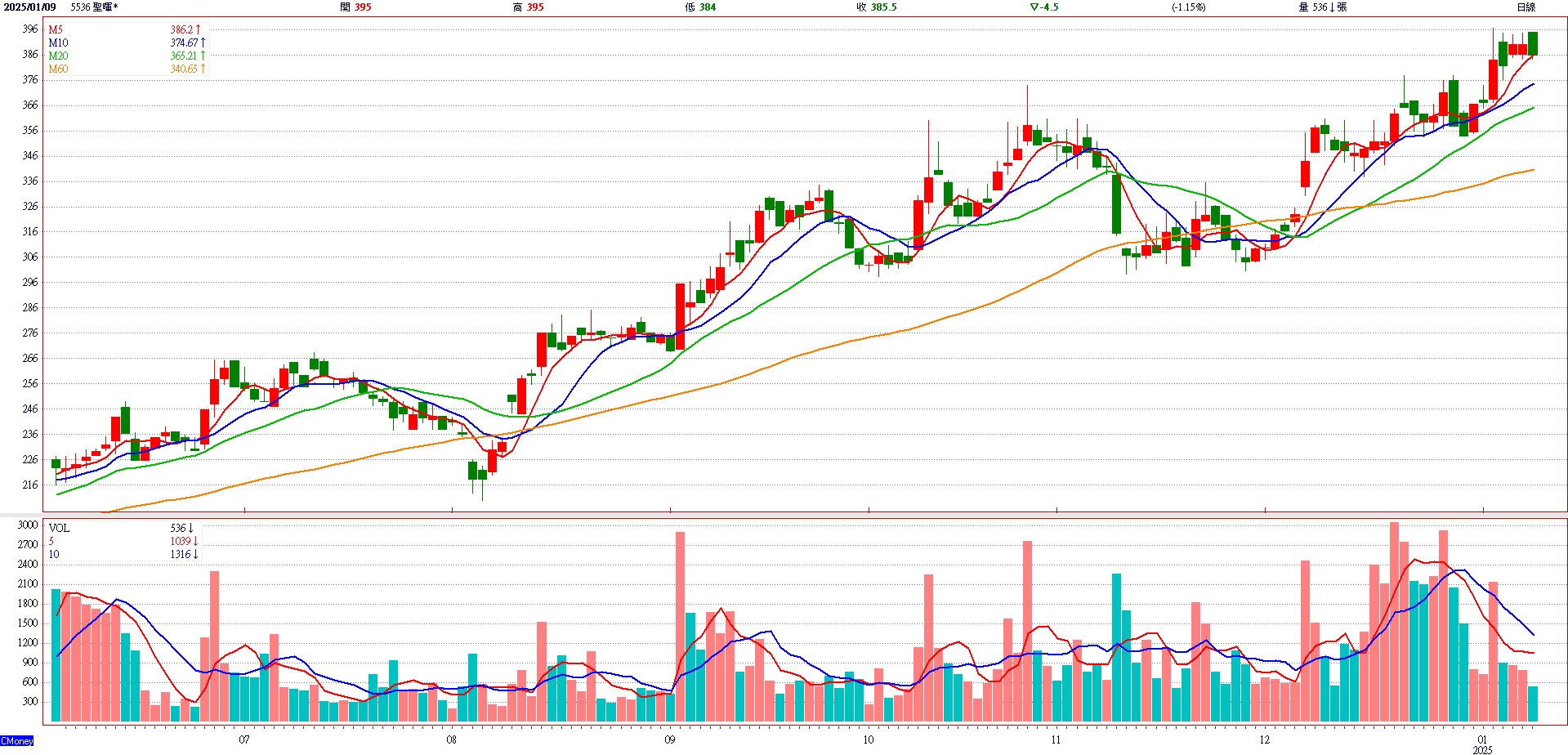Image resolution: width=1568 pixels, height=755 pixels.
Task: Click the 日線 daily period label
Action: [x=1526, y=7]
